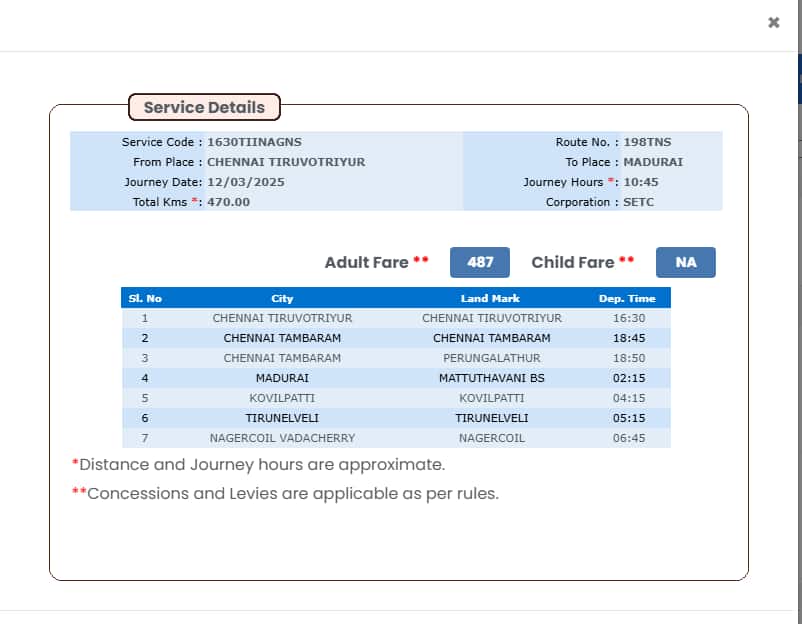This screenshot has height=624, width=802.
Task: Select the journey date 12/03/2025
Action: [247, 182]
